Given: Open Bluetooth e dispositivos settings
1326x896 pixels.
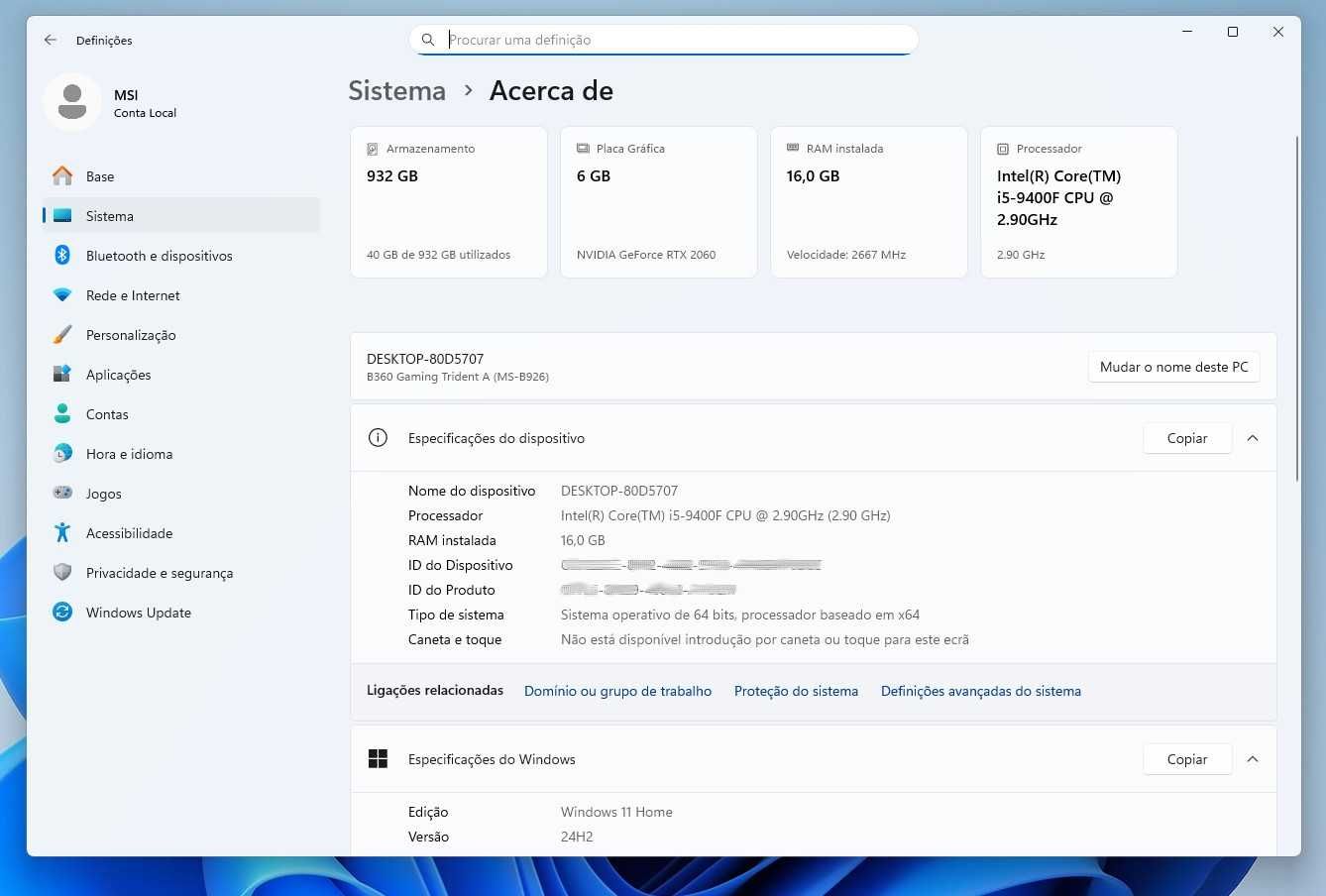Looking at the screenshot, I should click(181, 256).
